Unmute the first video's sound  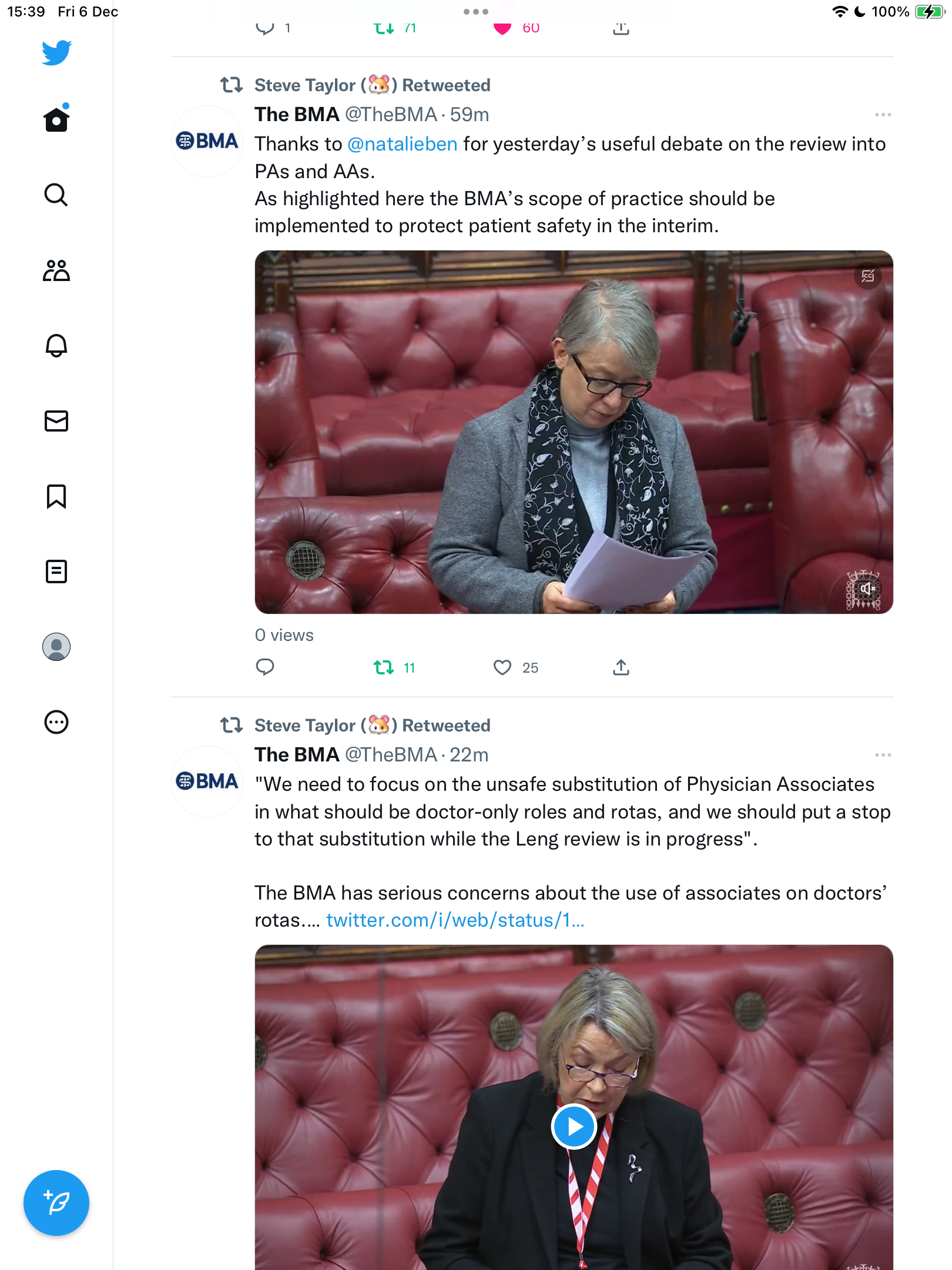point(868,588)
